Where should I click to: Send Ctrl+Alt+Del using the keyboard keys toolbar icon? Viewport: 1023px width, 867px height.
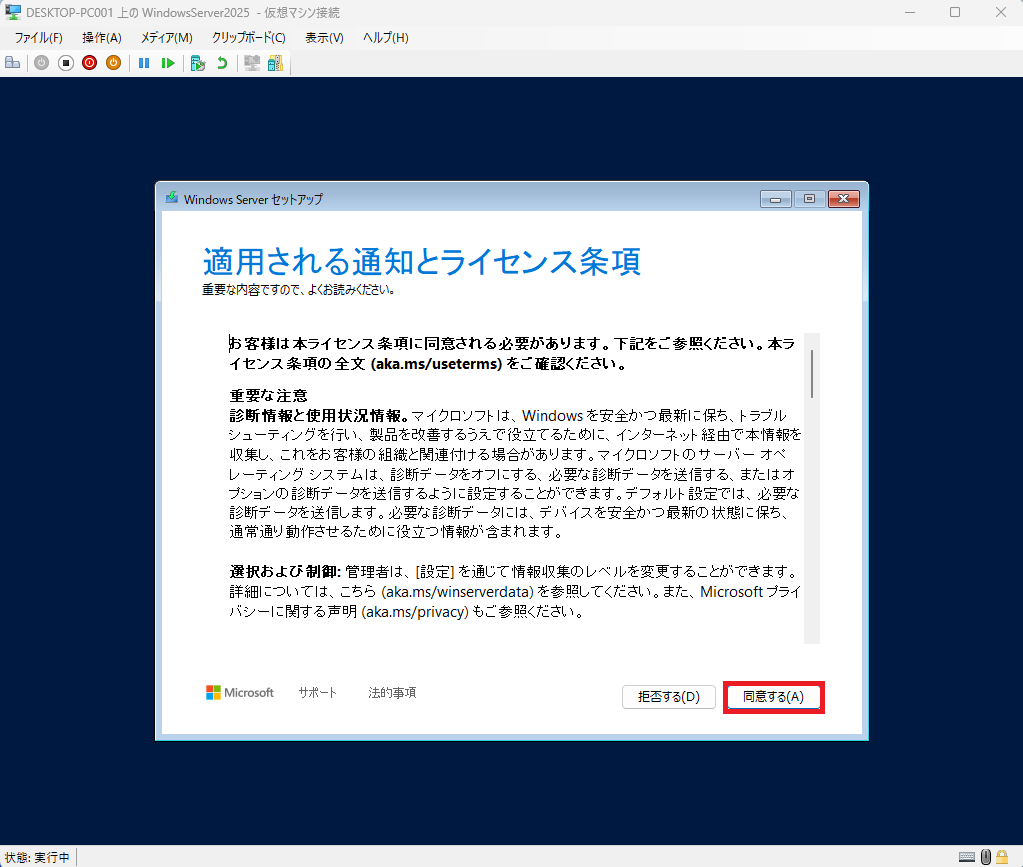click(x=12, y=63)
